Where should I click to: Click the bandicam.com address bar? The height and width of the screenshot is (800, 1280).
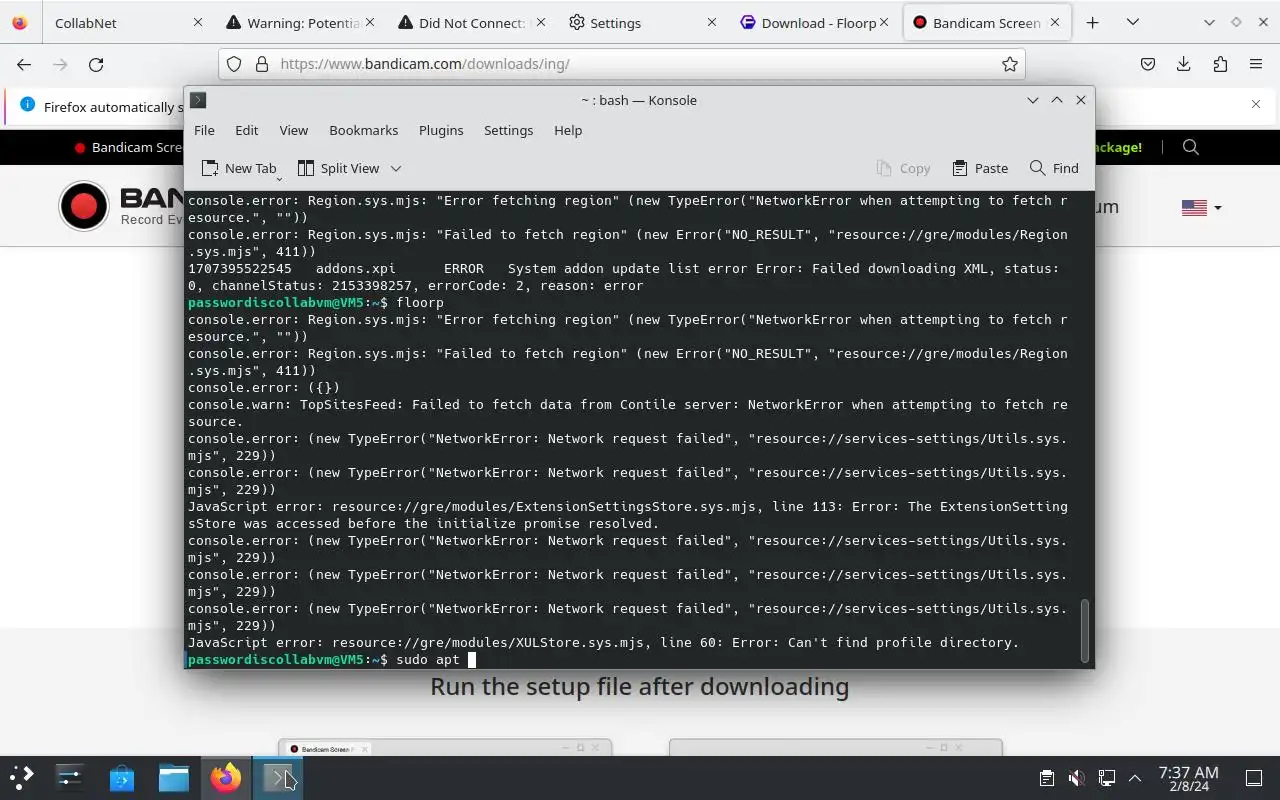(620, 64)
